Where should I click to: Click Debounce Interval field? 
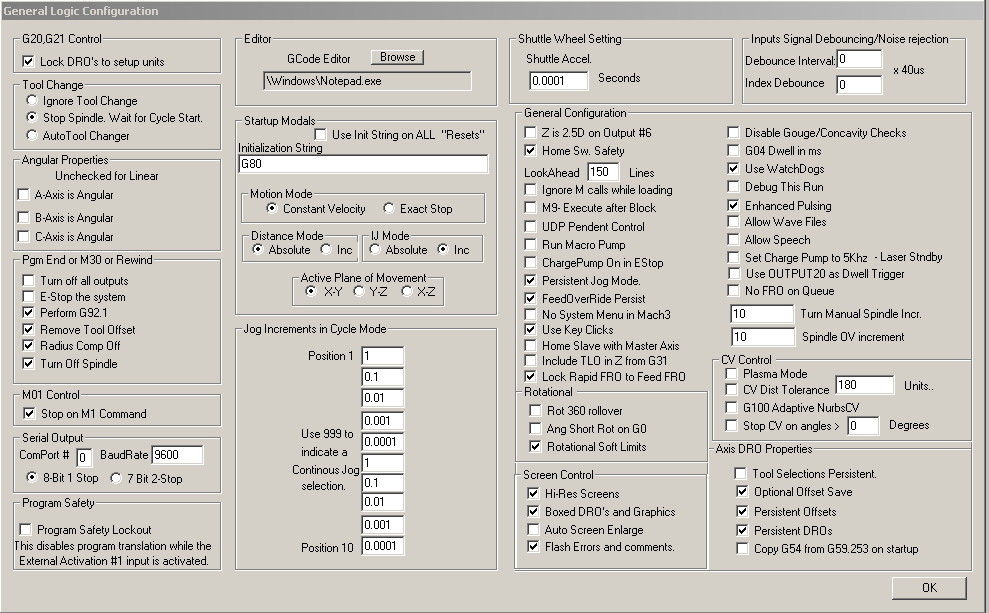pos(859,59)
